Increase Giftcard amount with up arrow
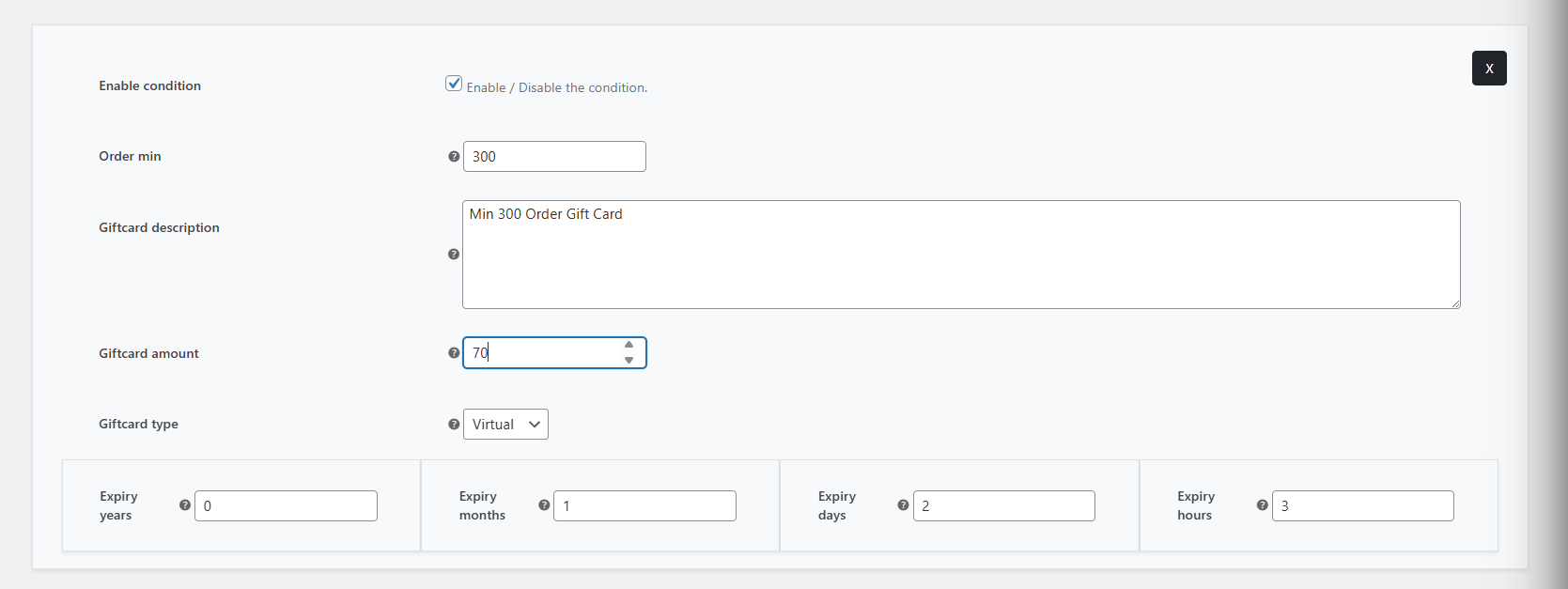 click(629, 345)
